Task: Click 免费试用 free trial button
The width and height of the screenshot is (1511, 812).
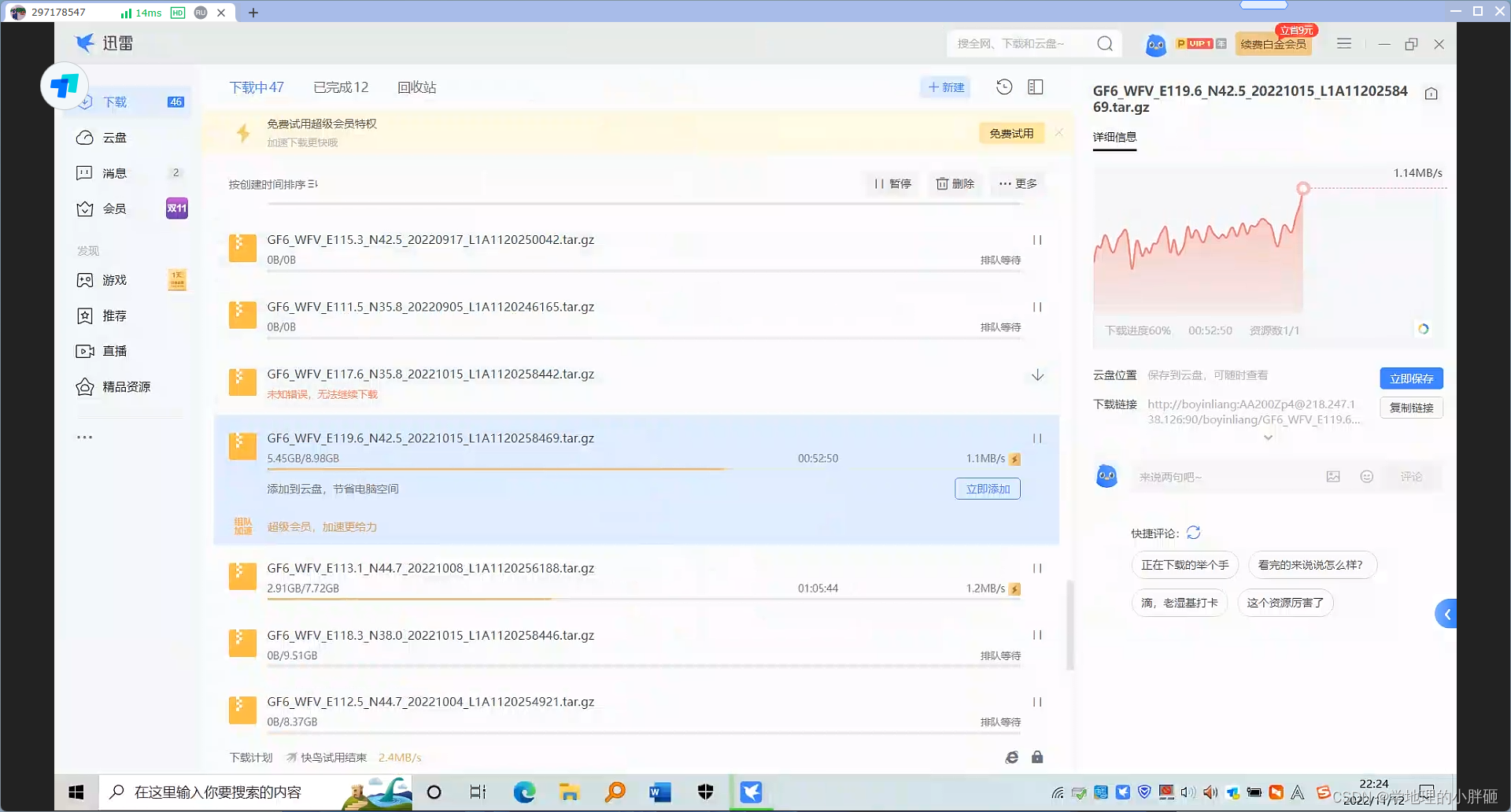Action: click(1011, 134)
